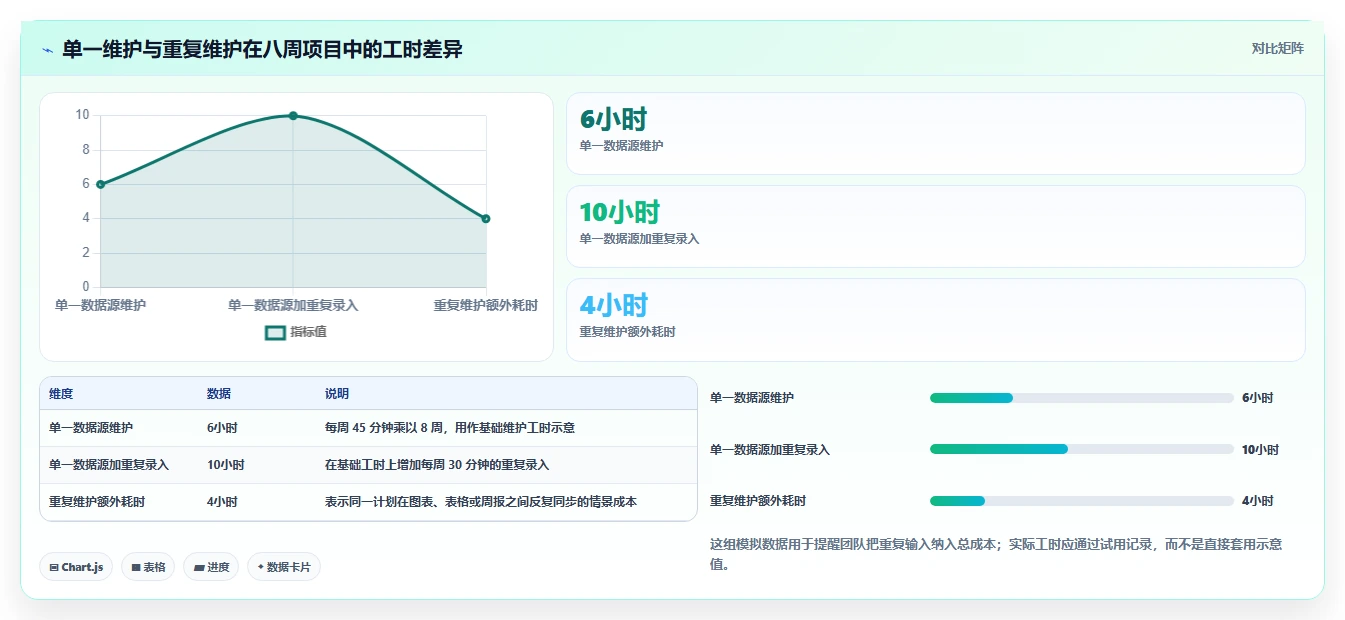Click the 单一数据源加重复录入 progress bar

point(1082,449)
